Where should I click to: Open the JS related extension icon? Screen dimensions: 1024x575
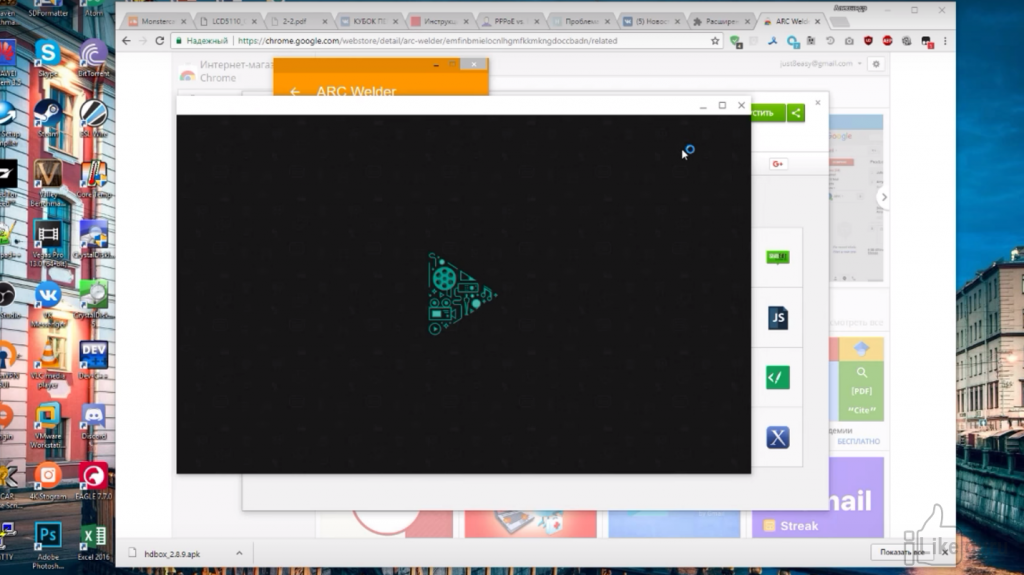click(778, 318)
